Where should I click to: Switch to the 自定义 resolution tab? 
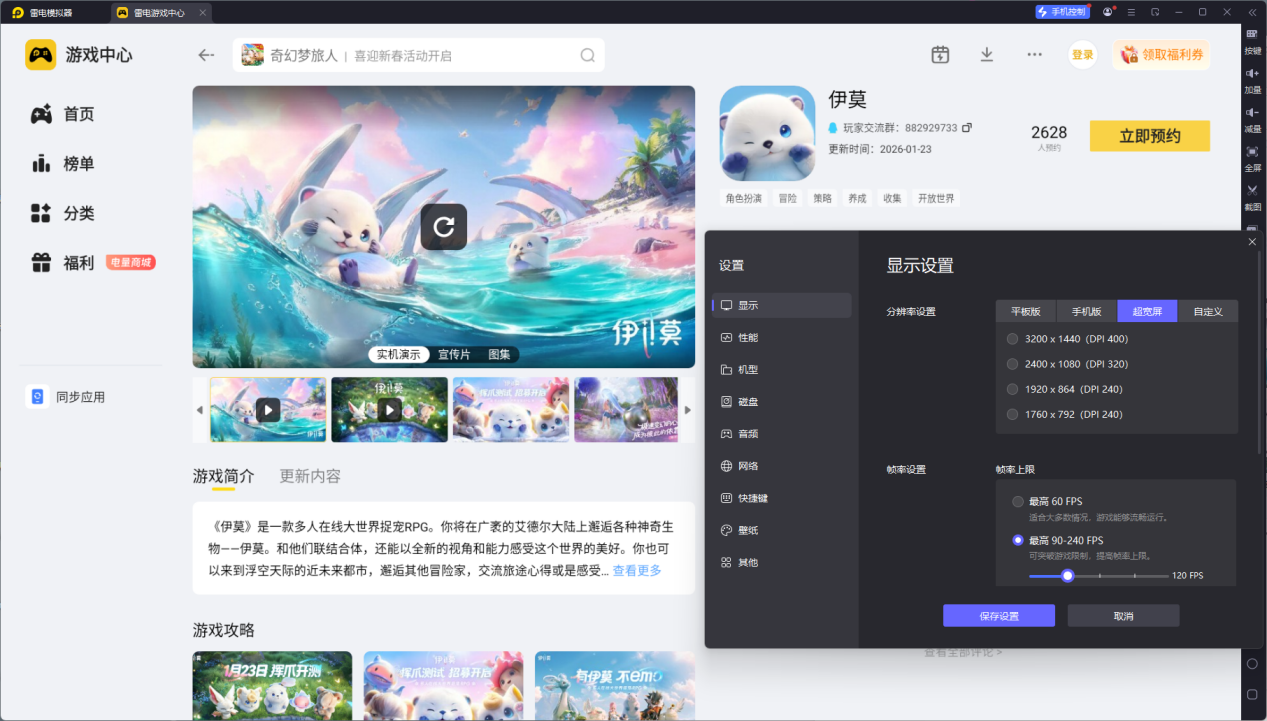(1208, 311)
